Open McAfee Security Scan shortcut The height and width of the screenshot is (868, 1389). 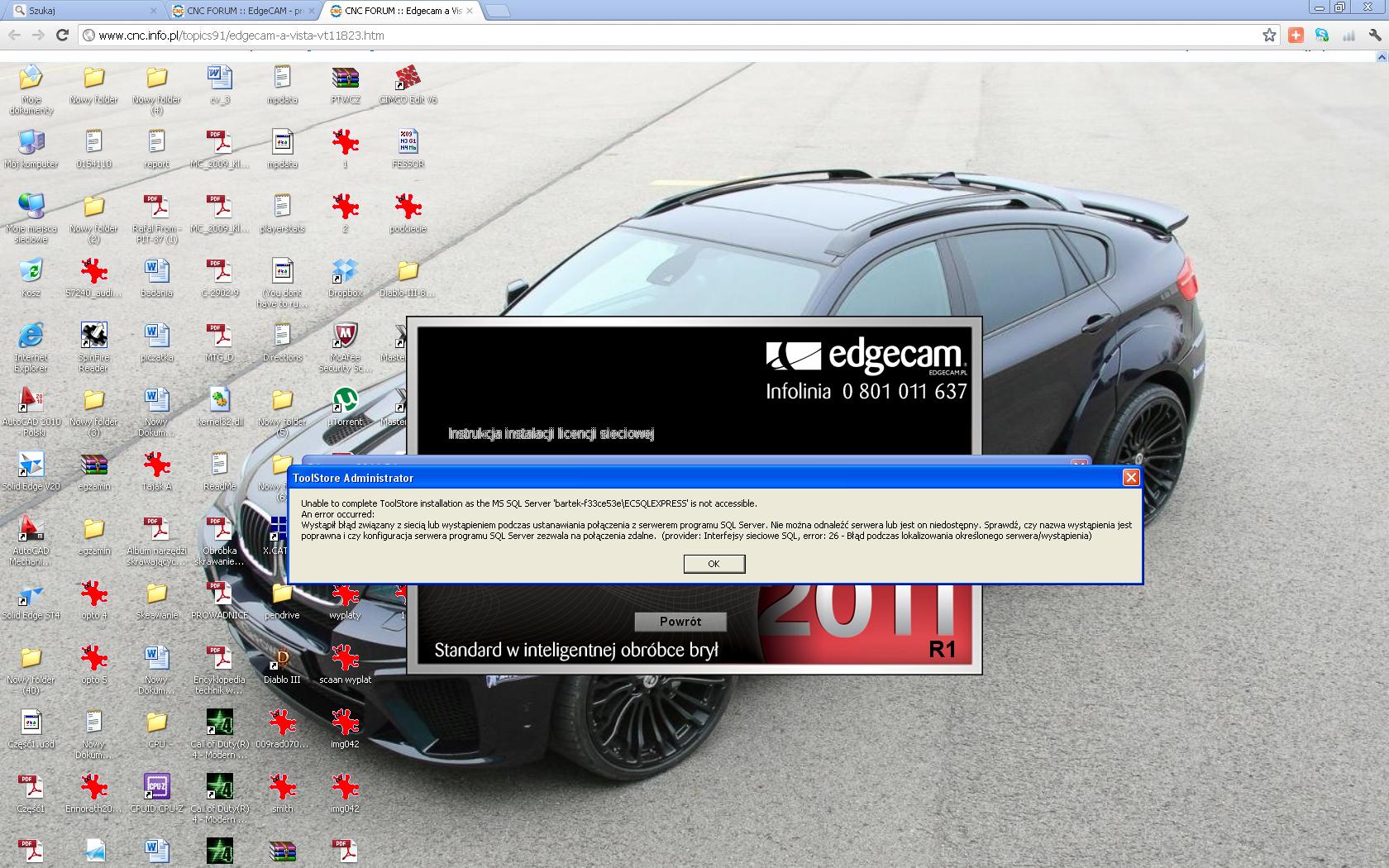coord(345,347)
